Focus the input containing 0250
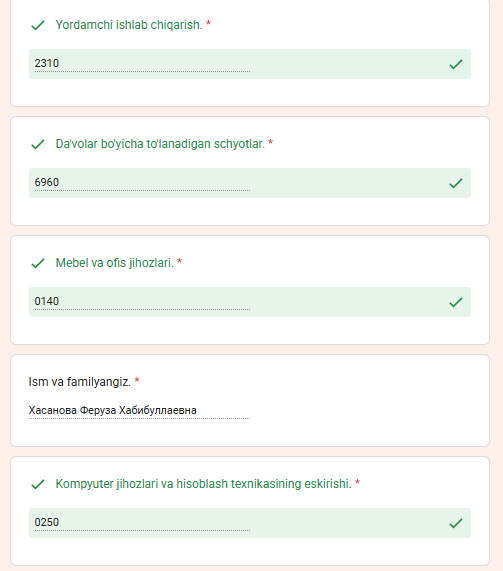Viewport: 503px width, 571px height. coord(142,523)
